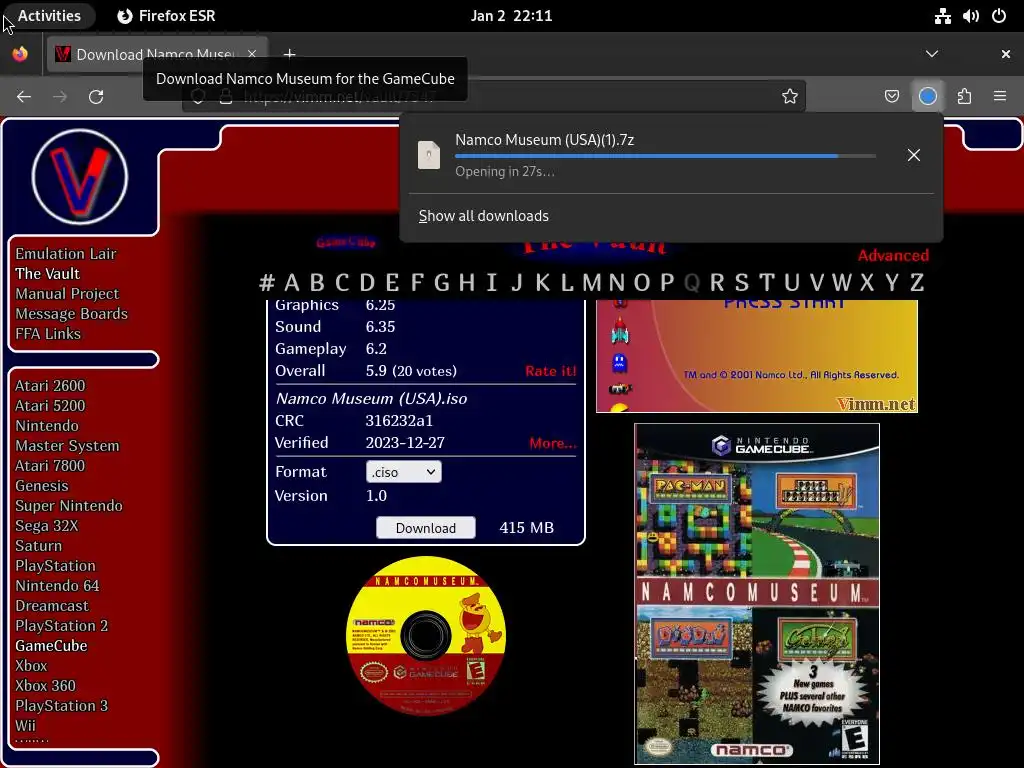
Task: Browse Atari 7800 games
Action: point(50,466)
